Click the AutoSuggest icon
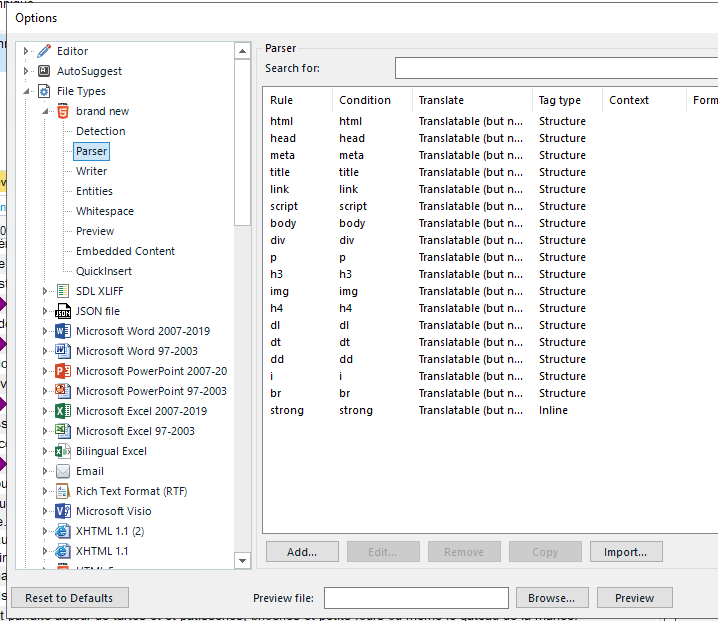 [44, 71]
